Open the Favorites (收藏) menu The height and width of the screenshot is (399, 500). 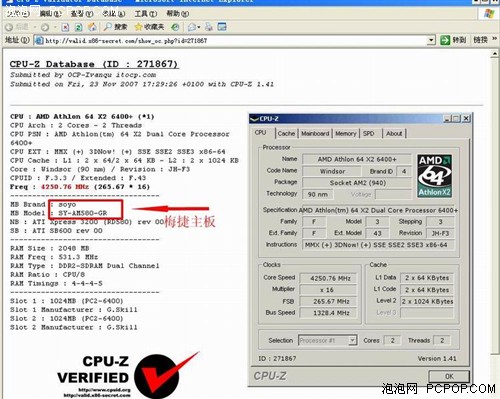(x=114, y=14)
